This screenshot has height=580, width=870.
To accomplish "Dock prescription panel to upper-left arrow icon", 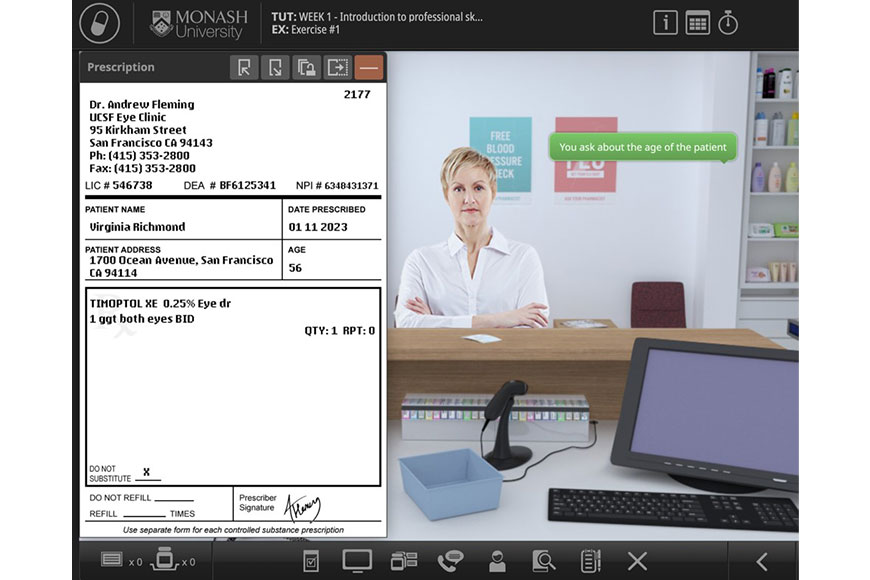I will (244, 67).
